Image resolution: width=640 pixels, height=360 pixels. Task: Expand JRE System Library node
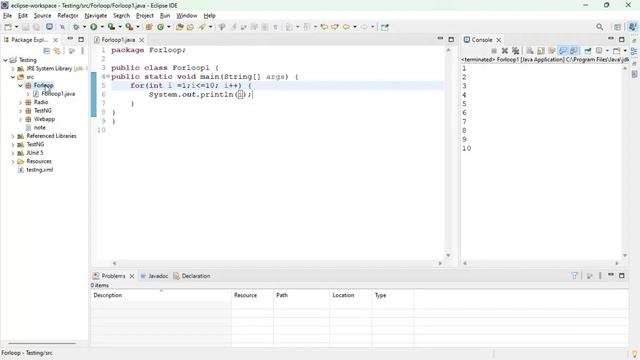pos(13,69)
